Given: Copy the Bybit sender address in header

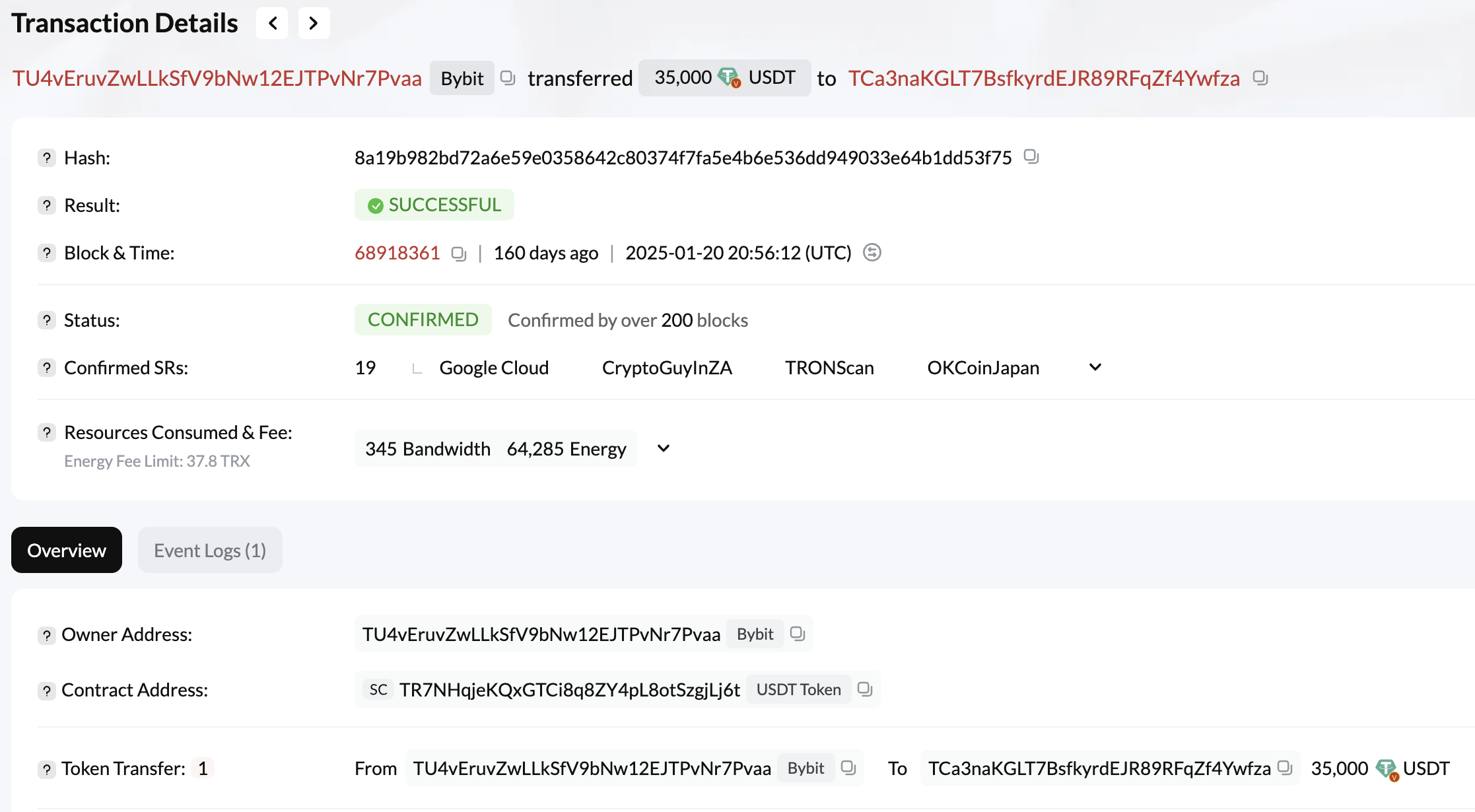Looking at the screenshot, I should (x=507, y=78).
